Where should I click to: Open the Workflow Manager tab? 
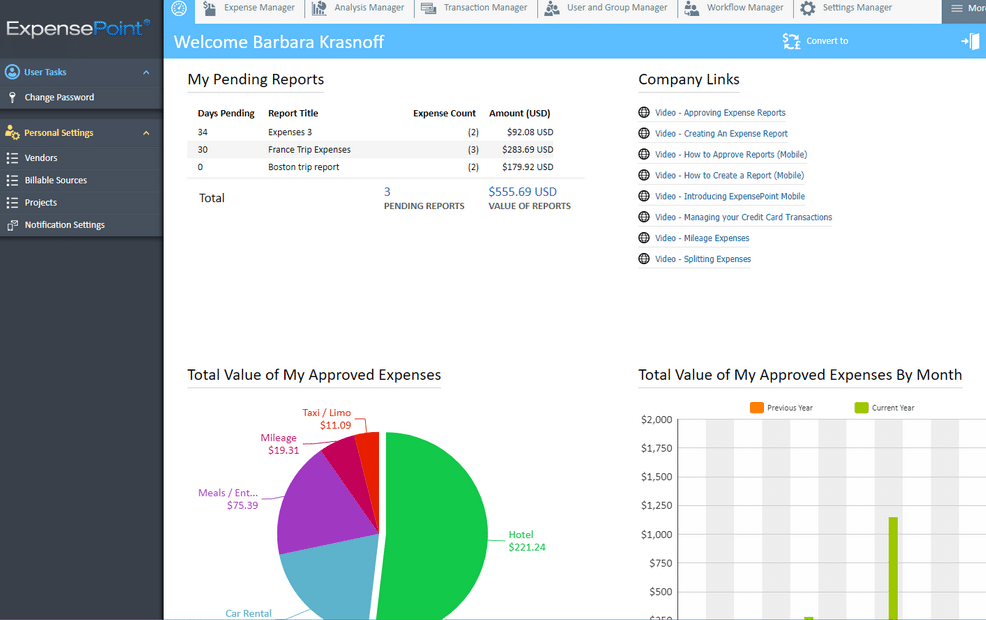tap(734, 8)
